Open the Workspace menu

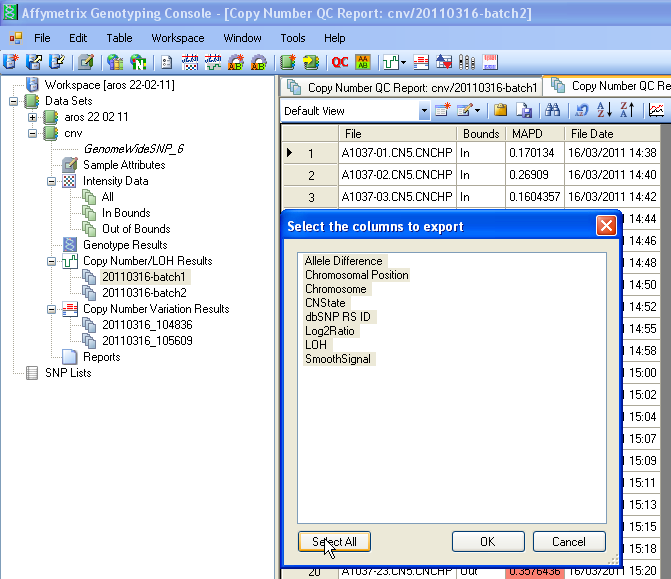pos(178,38)
